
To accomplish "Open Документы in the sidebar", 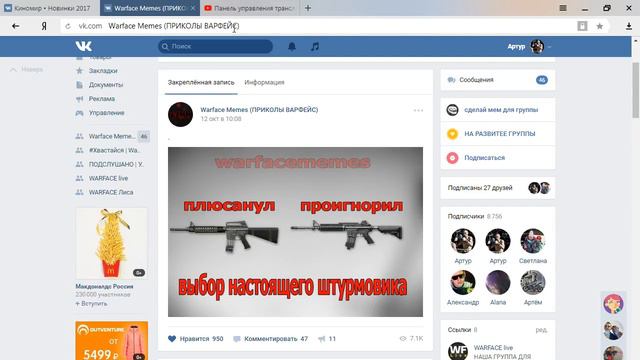I will (x=106, y=85).
